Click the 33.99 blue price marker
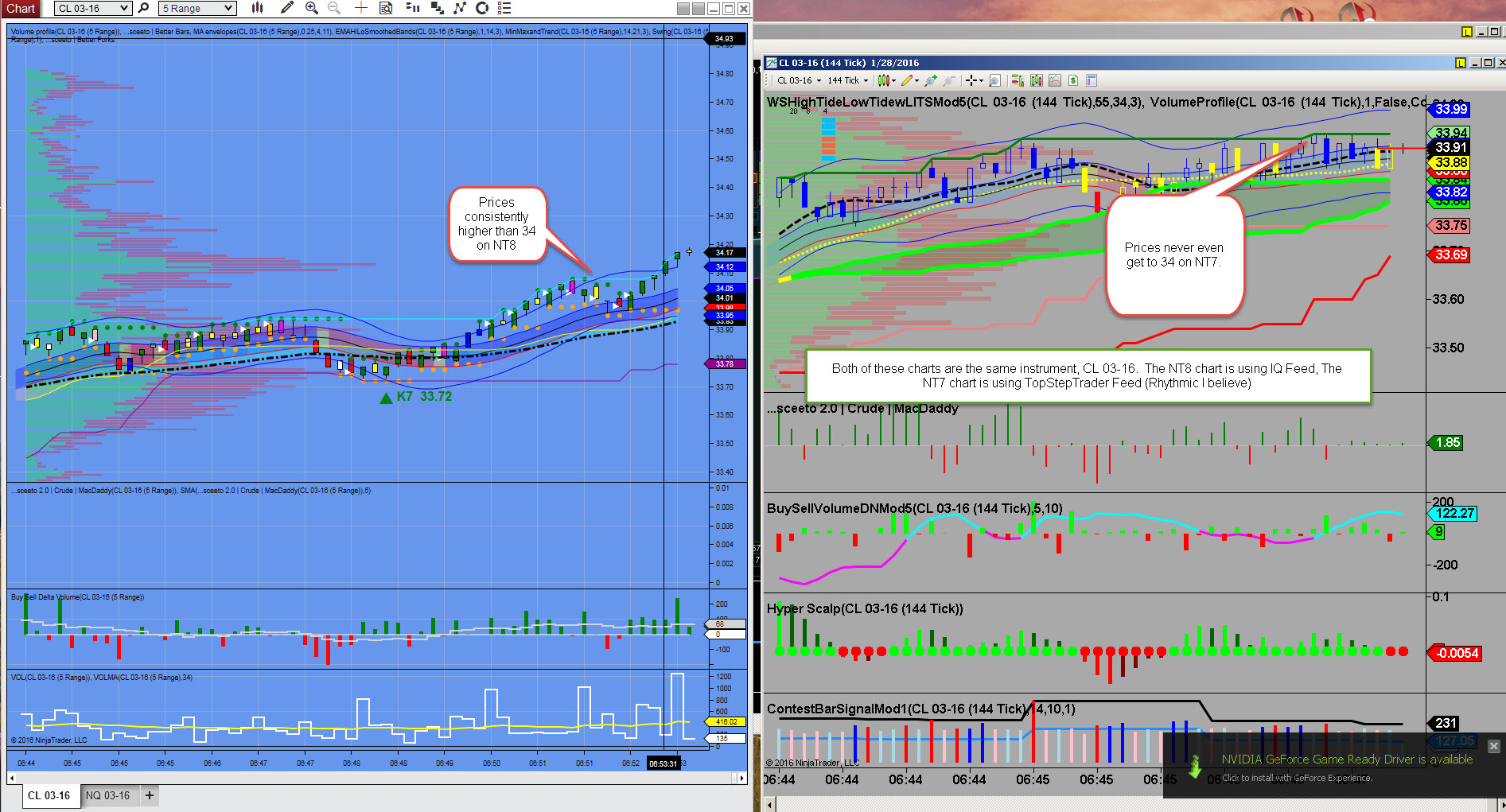Image resolution: width=1506 pixels, height=812 pixels. 1450,110
